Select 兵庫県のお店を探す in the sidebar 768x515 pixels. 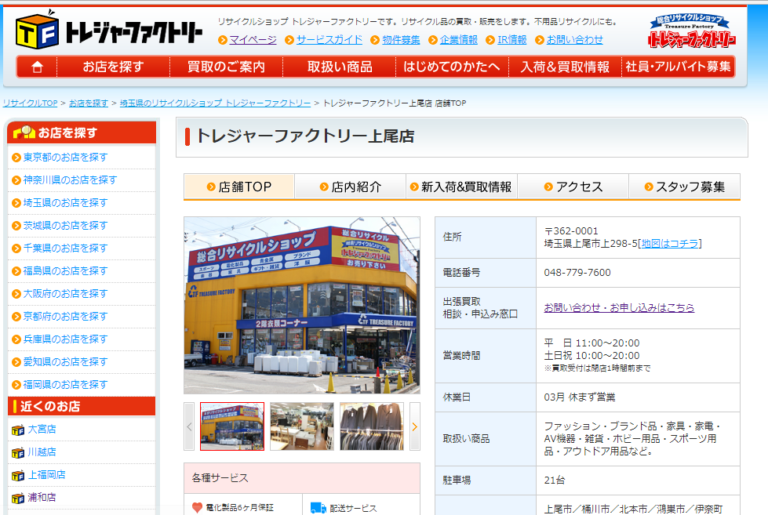pos(65,339)
